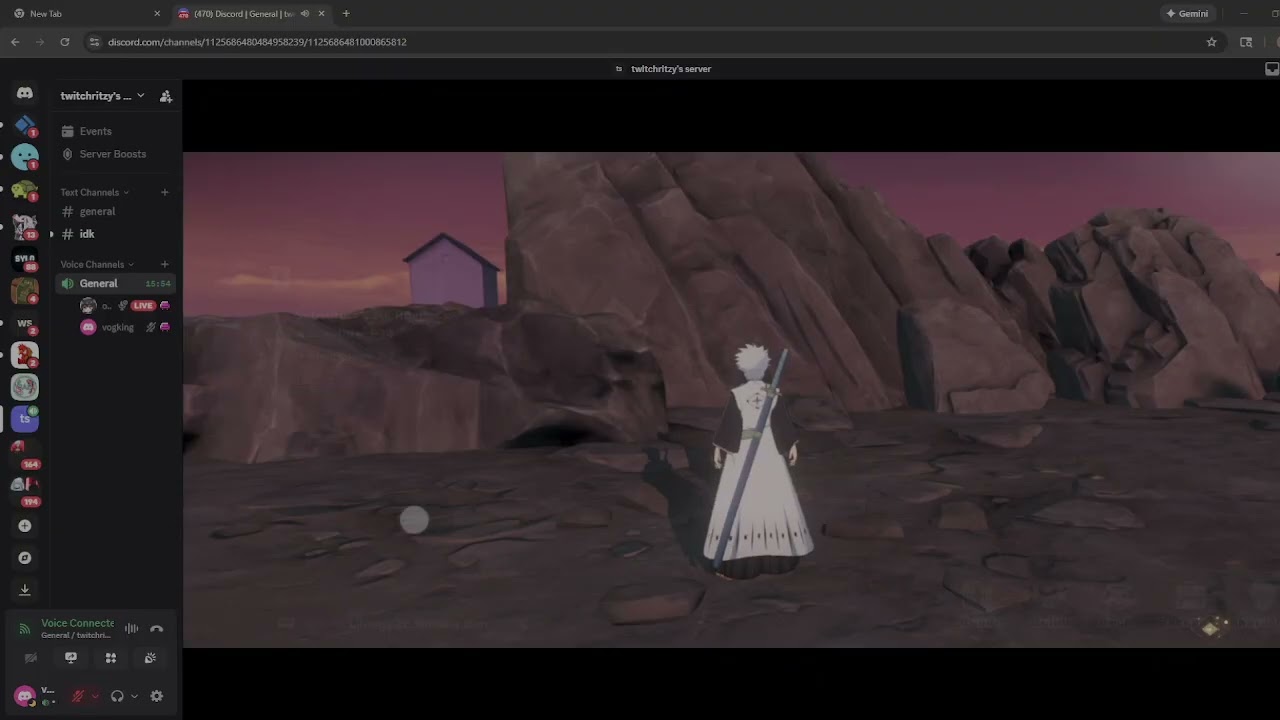Click the Voice Connected status text

click(78, 623)
